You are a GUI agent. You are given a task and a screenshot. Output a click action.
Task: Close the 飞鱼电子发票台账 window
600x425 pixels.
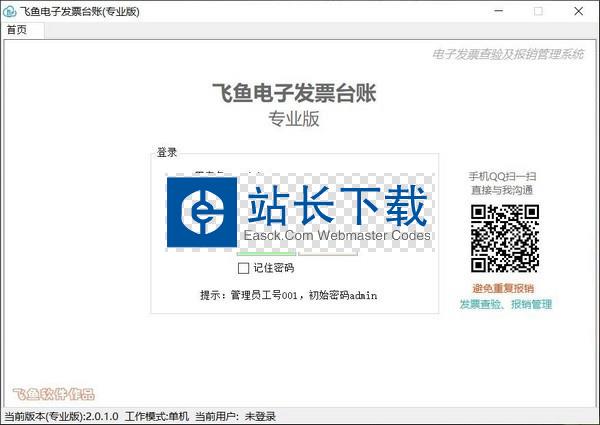click(579, 11)
